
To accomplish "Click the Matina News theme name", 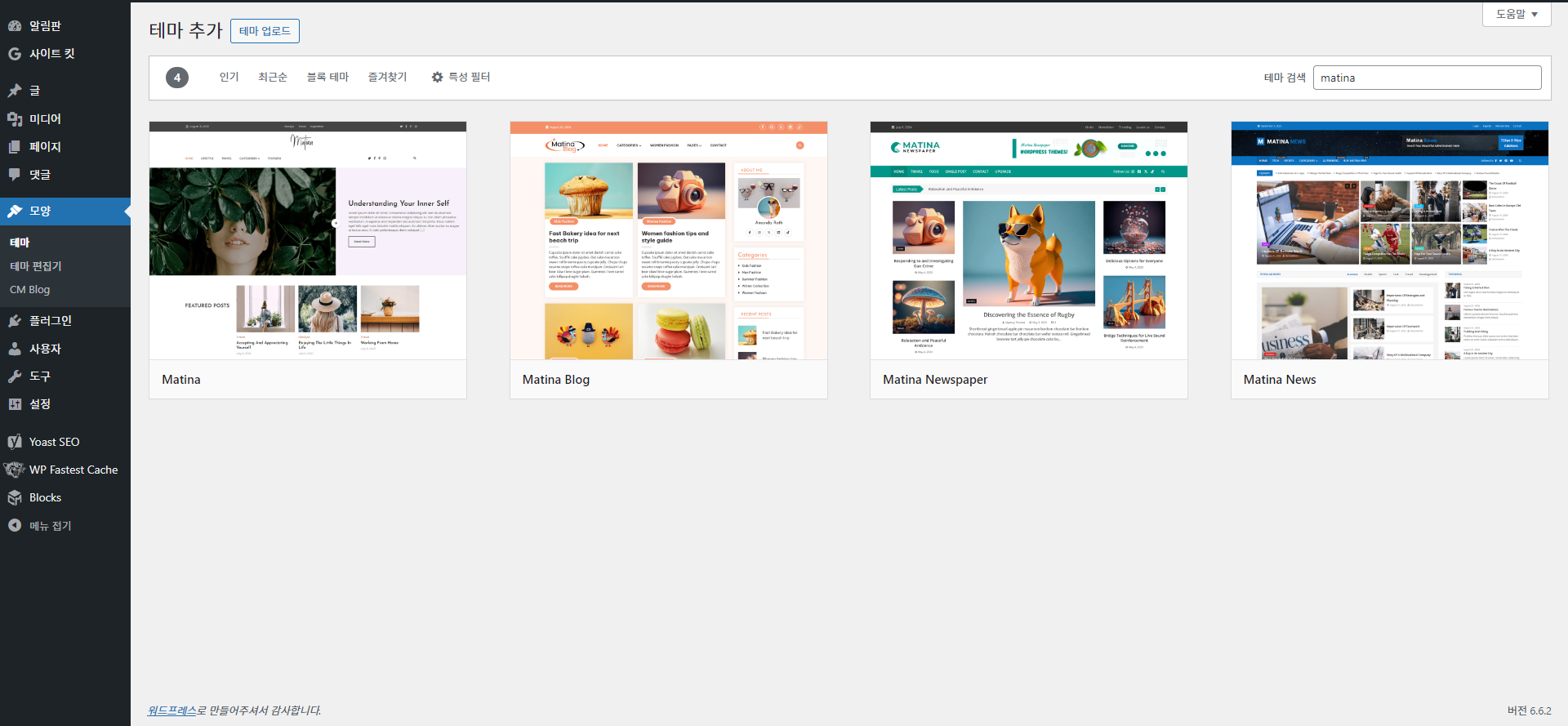I will click(x=1280, y=380).
